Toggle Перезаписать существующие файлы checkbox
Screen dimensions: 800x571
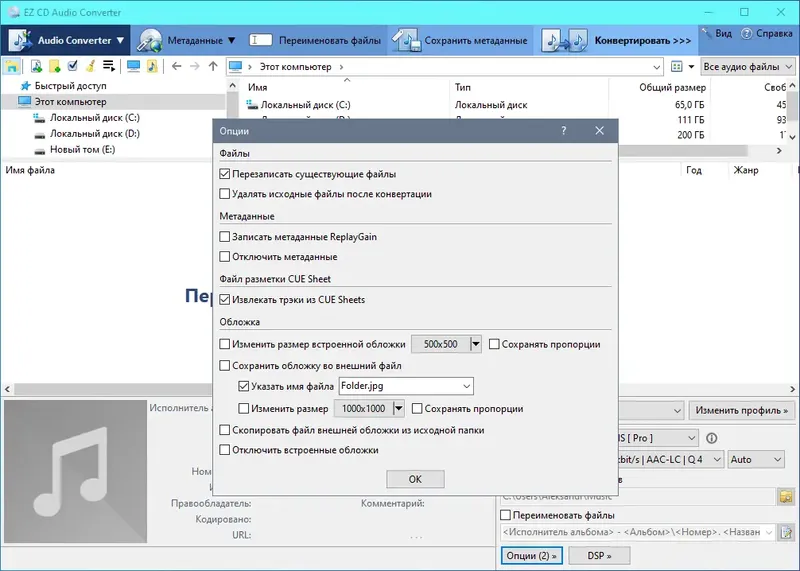tap(224, 174)
